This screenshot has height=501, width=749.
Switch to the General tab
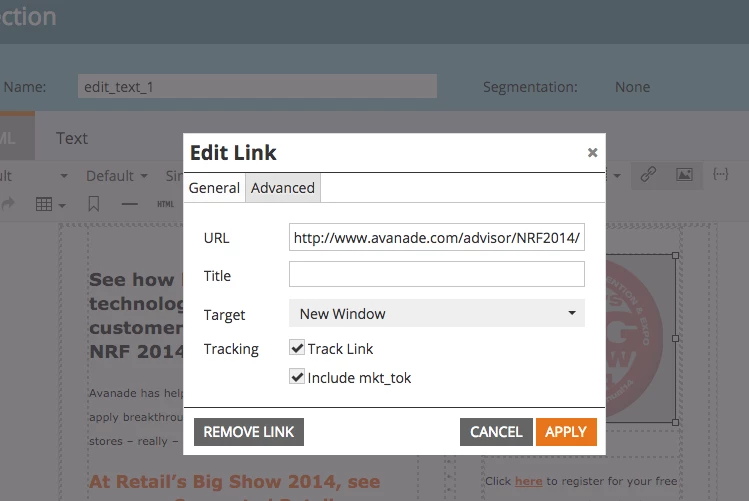click(214, 188)
